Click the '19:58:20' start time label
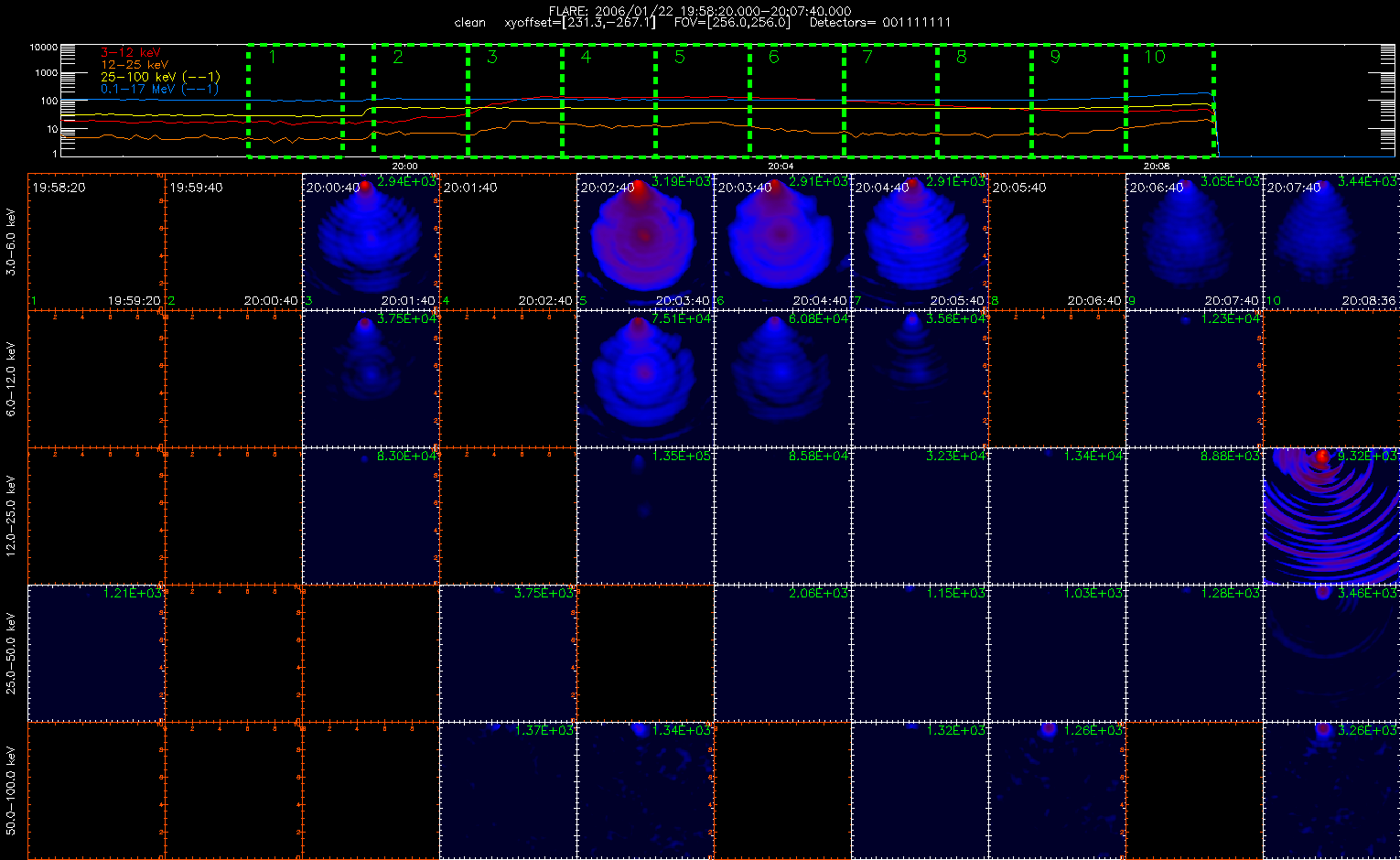The image size is (1400, 860). click(x=59, y=188)
